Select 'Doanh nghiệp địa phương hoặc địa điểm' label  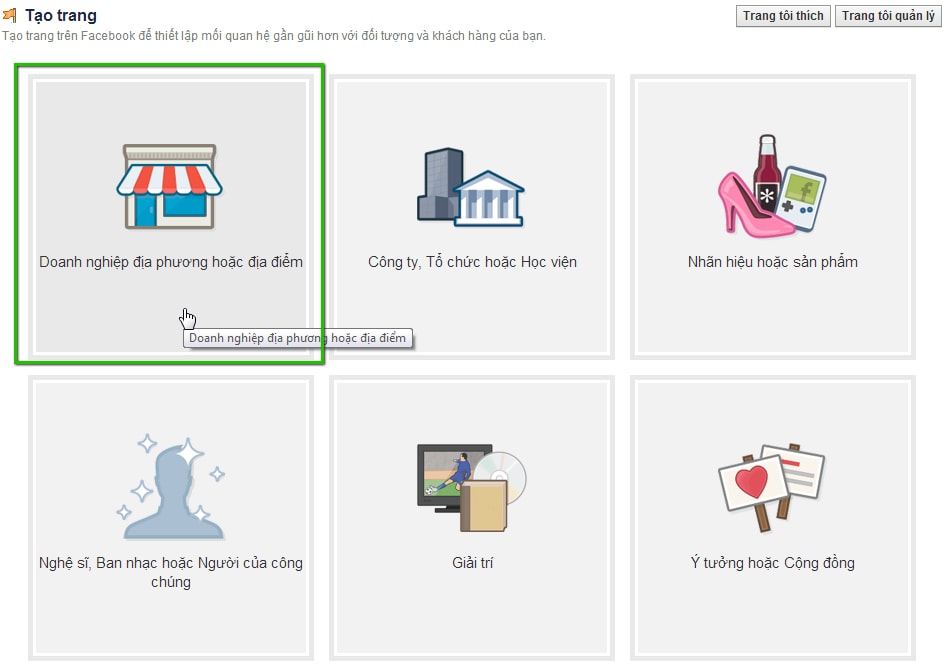[x=170, y=262]
